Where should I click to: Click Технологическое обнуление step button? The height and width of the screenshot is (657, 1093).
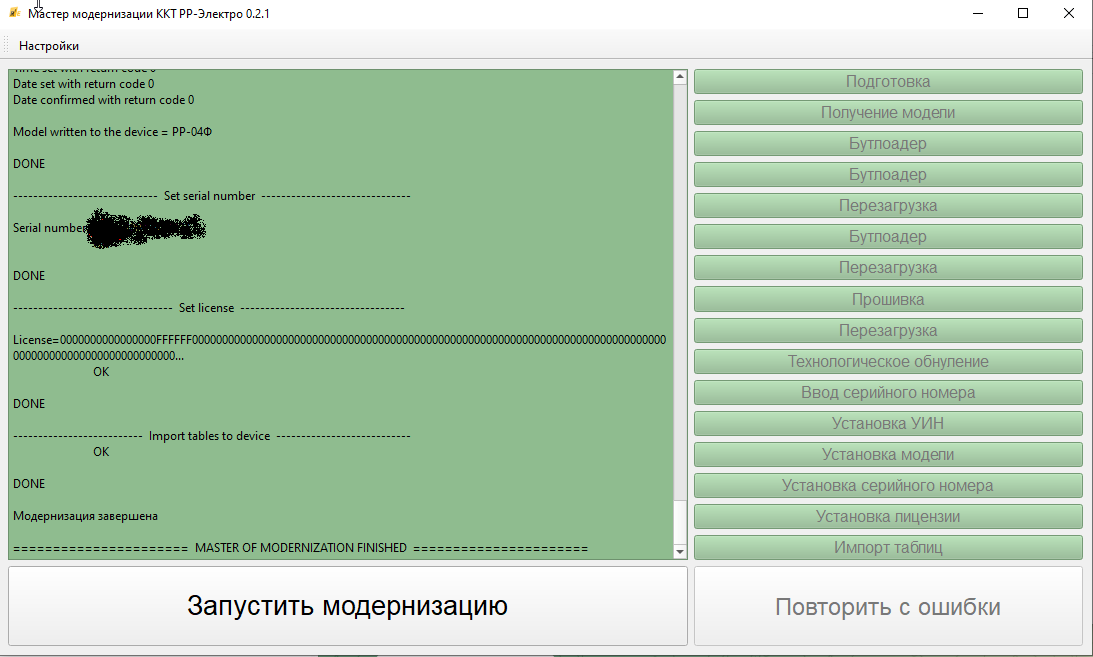tap(888, 361)
